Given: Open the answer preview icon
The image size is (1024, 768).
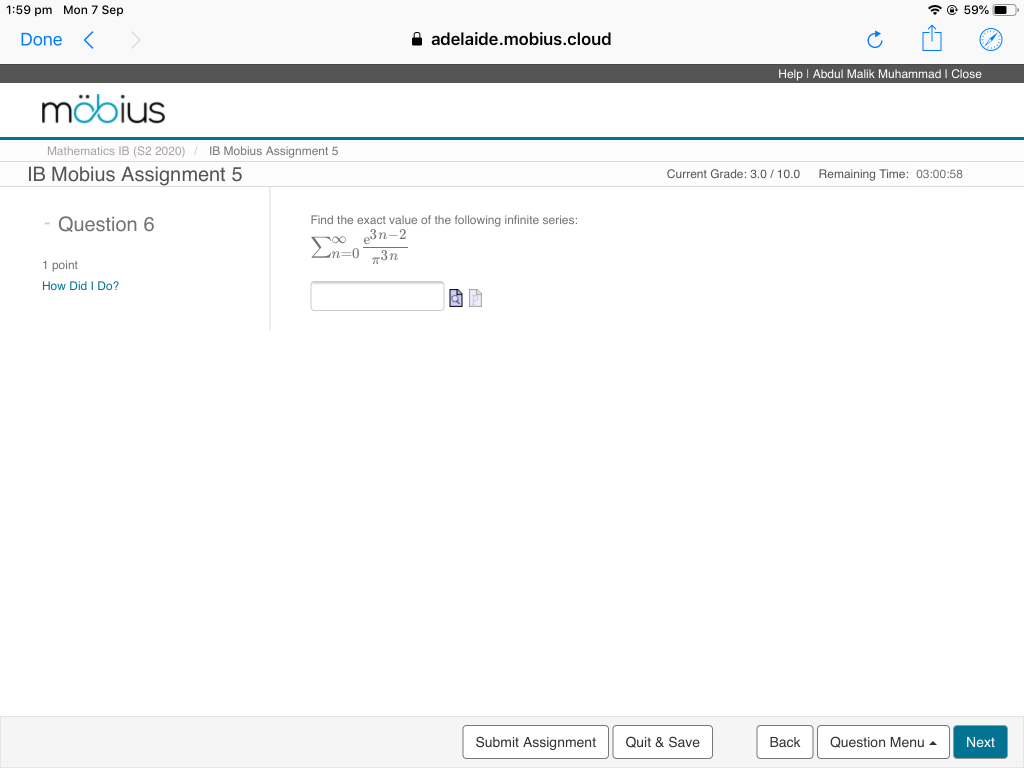Looking at the screenshot, I should pyautogui.click(x=456, y=297).
